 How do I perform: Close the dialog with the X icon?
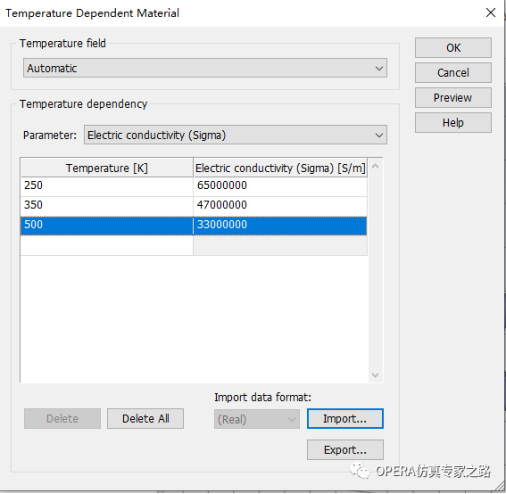pos(490,13)
